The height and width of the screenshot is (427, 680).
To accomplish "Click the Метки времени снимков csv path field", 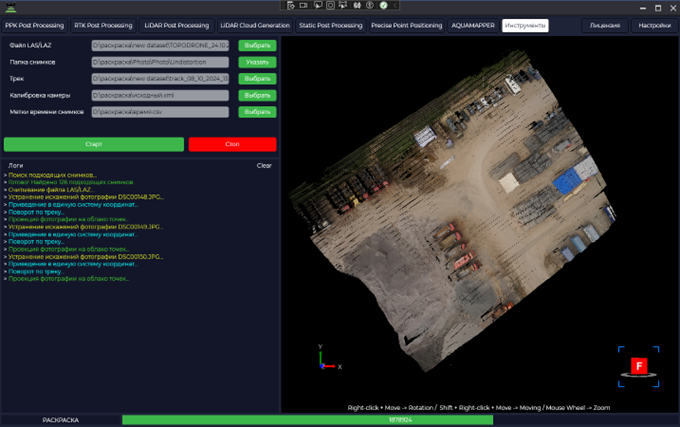I will pos(160,112).
